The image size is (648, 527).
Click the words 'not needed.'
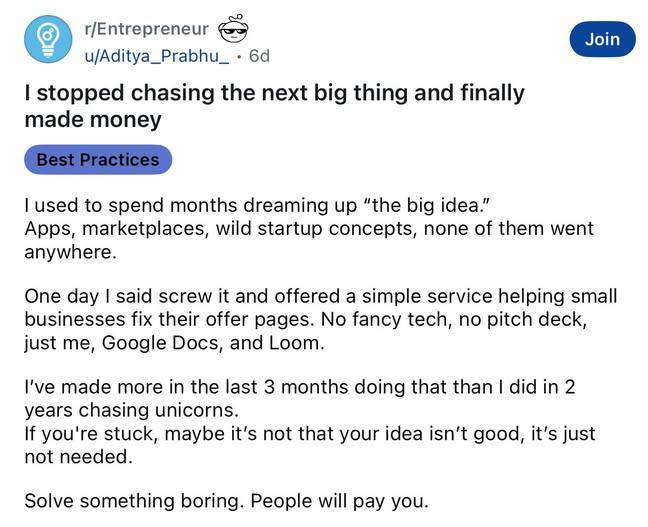(77, 456)
